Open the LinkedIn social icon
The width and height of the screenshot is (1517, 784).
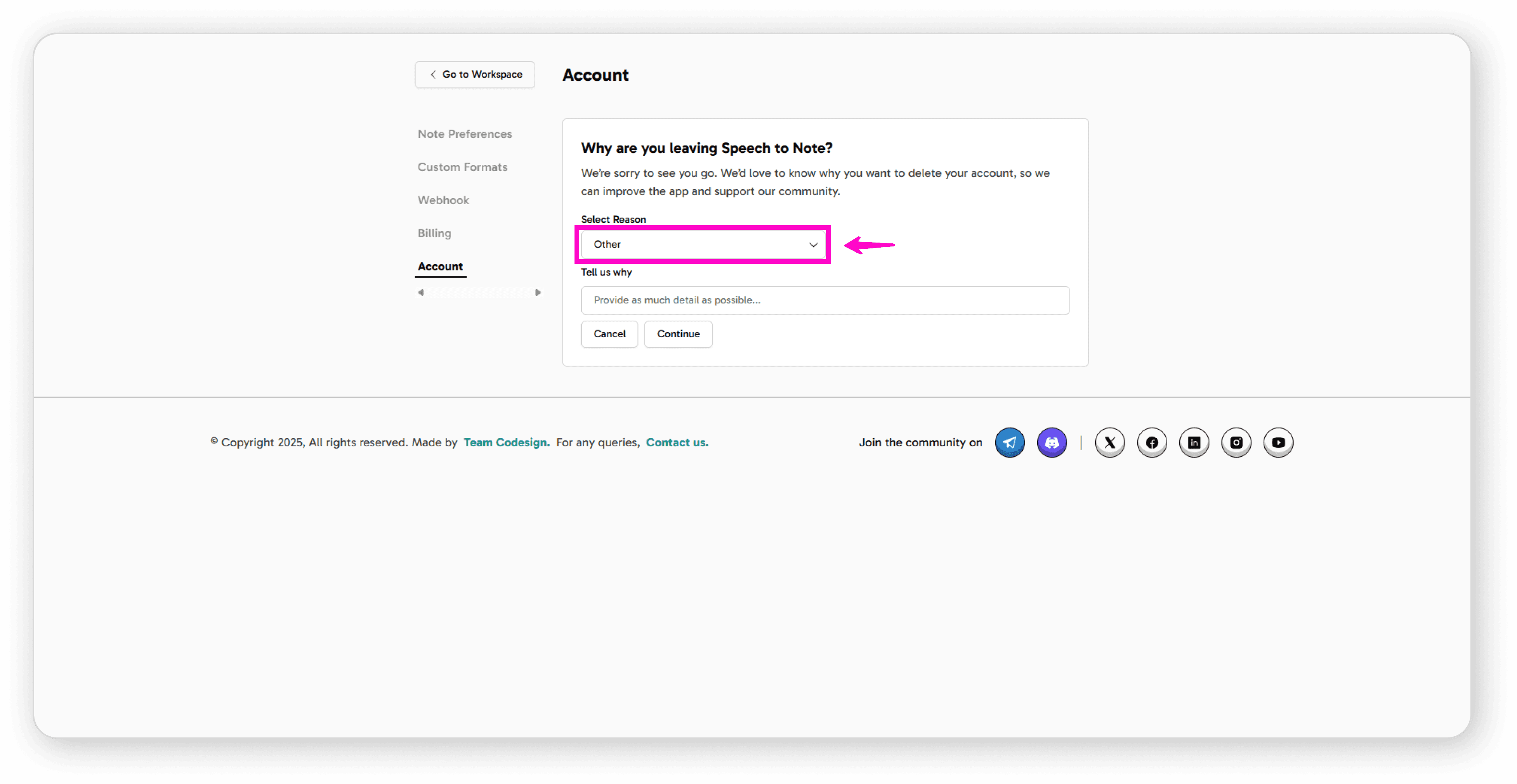[x=1194, y=442]
